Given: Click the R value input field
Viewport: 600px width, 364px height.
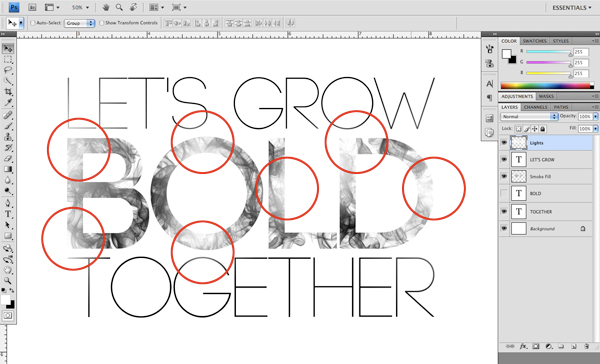Looking at the screenshot, I should tap(580, 52).
